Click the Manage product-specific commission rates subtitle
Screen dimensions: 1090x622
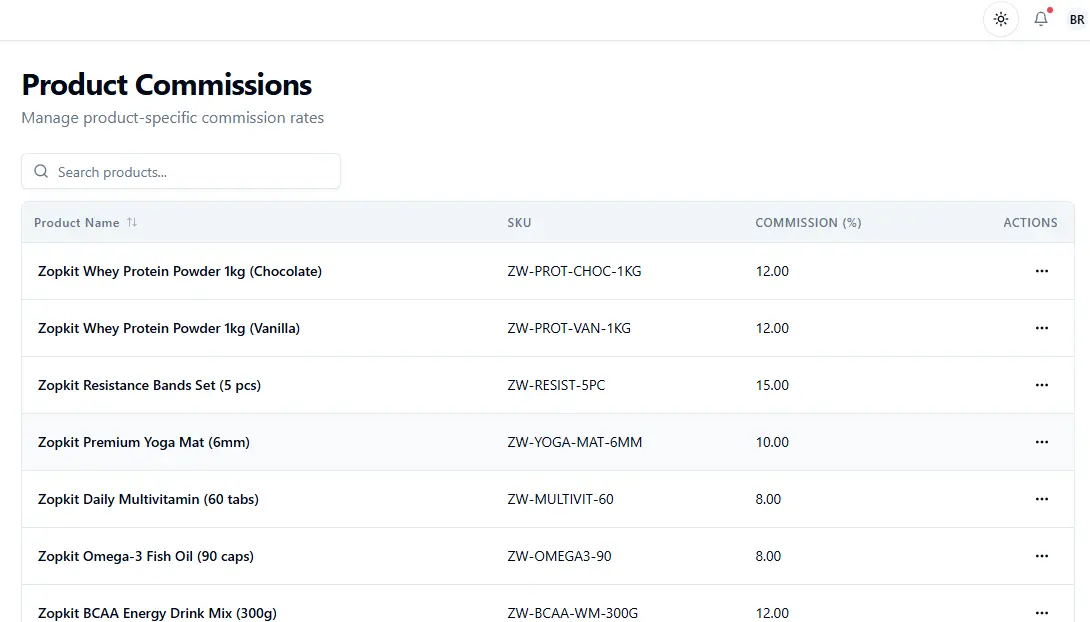click(x=172, y=117)
